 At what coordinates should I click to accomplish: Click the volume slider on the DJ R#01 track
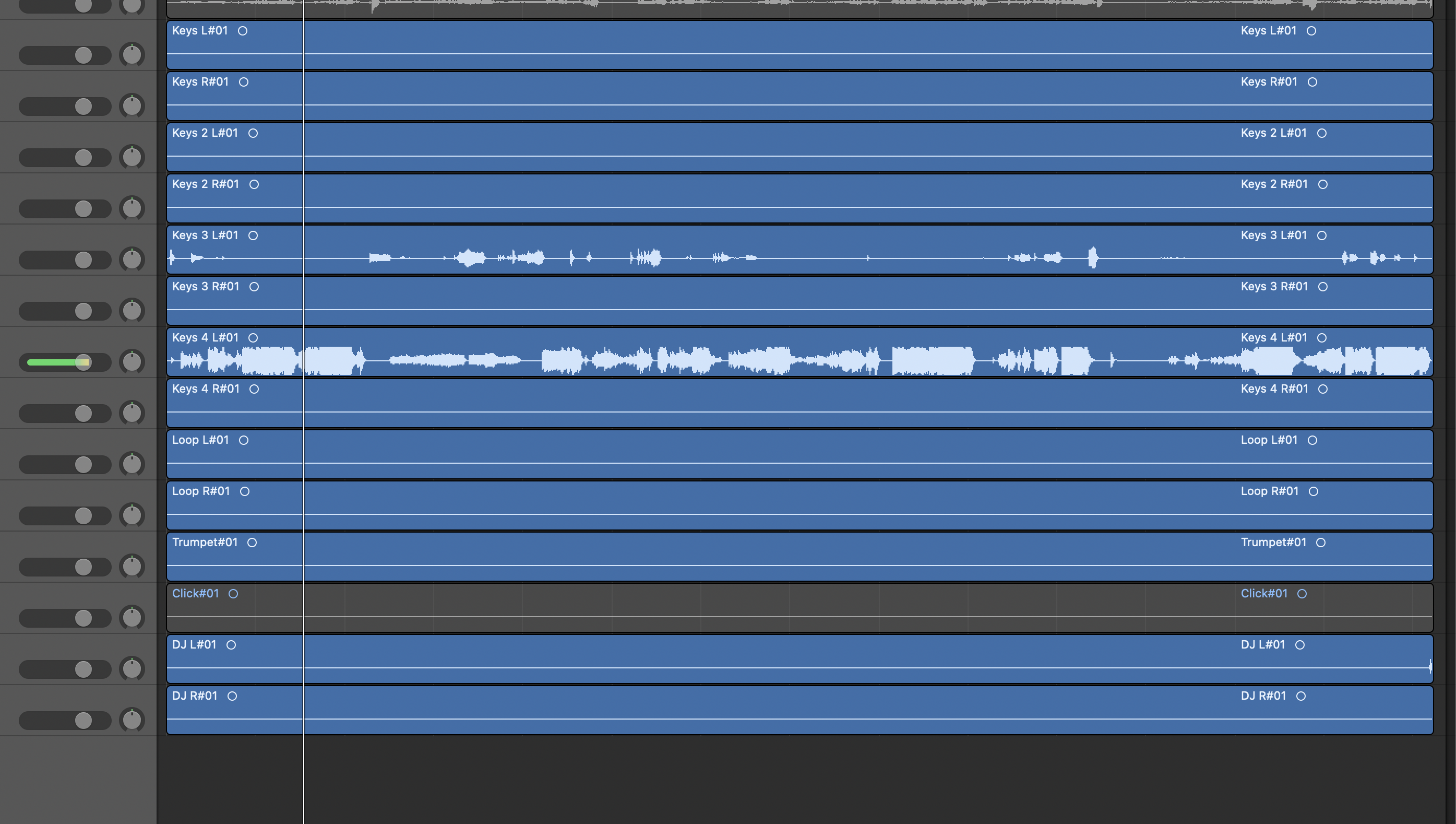(65, 721)
